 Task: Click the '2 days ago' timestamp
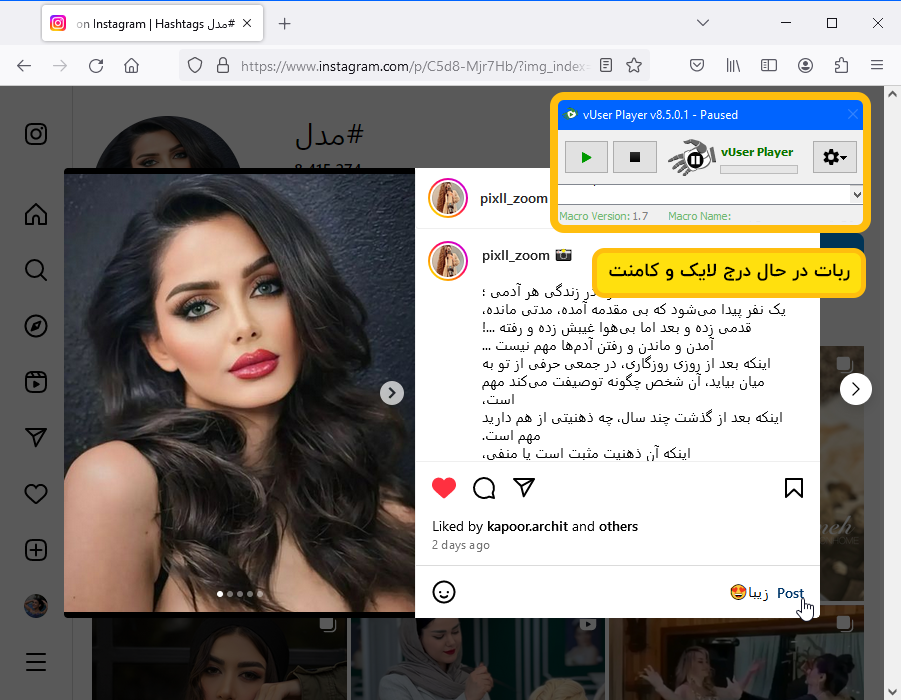[x=460, y=545]
